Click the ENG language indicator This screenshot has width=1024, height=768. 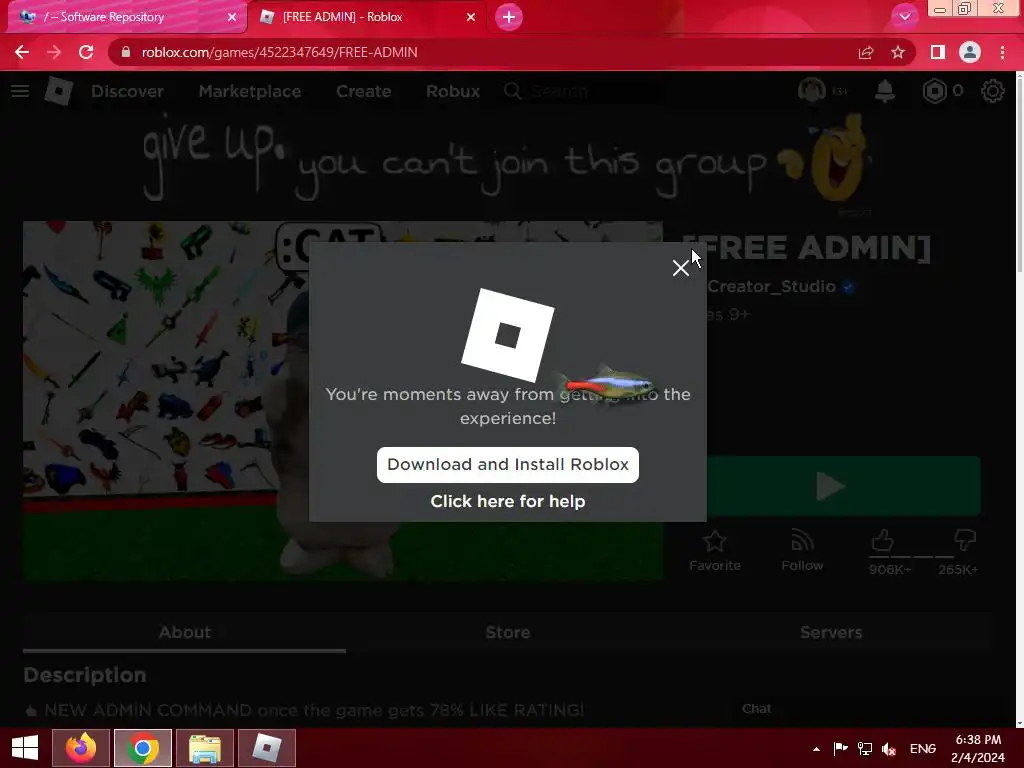pyautogui.click(x=923, y=749)
